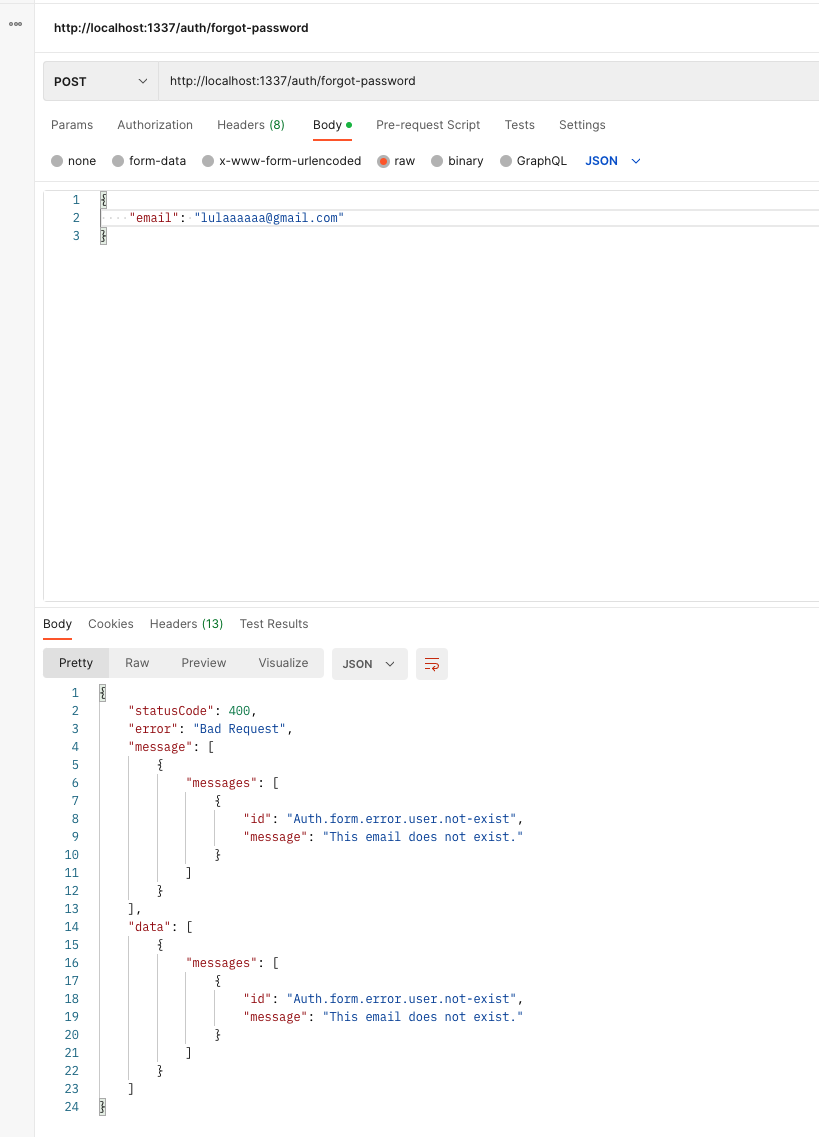The width and height of the screenshot is (819, 1137).
Task: Toggle the response word wrap icon
Action: [432, 663]
